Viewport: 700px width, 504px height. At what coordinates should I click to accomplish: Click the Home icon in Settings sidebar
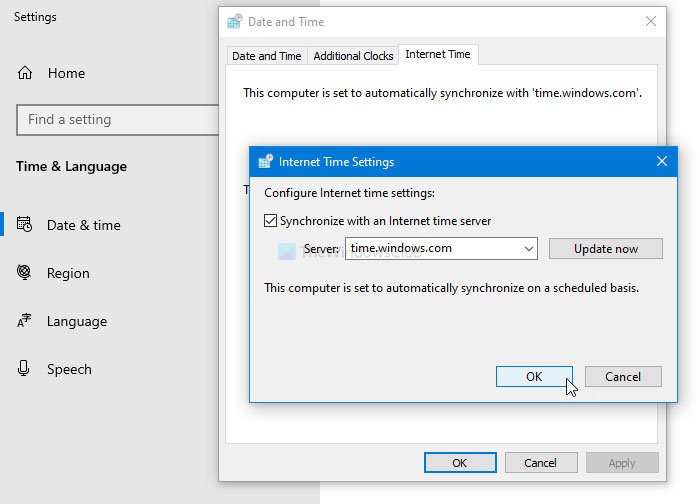point(25,73)
